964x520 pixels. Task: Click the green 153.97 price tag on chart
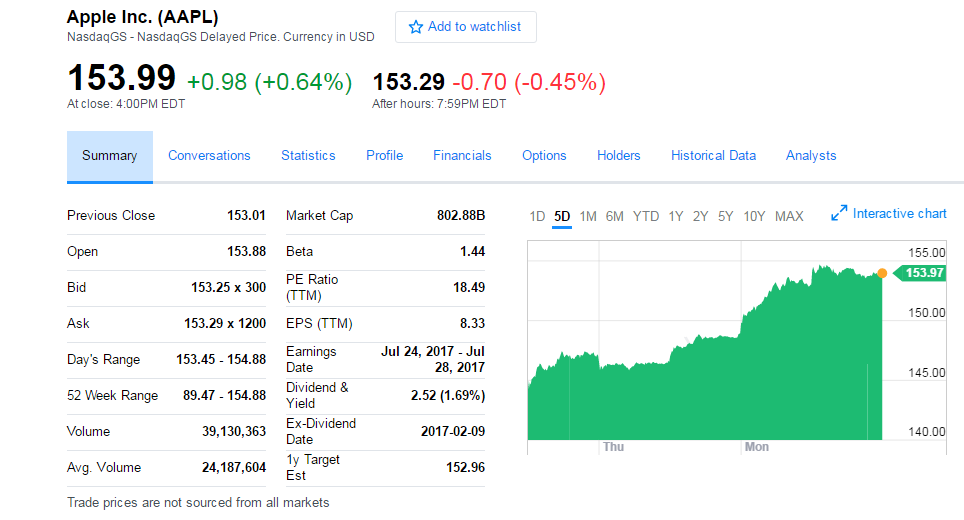(920, 273)
